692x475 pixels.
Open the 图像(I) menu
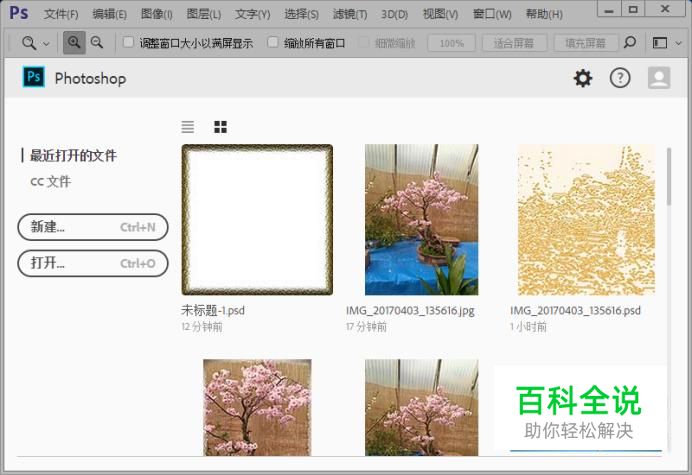pyautogui.click(x=157, y=14)
